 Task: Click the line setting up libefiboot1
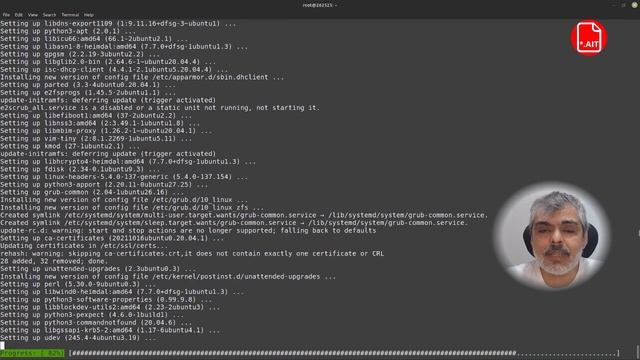click(x=96, y=116)
